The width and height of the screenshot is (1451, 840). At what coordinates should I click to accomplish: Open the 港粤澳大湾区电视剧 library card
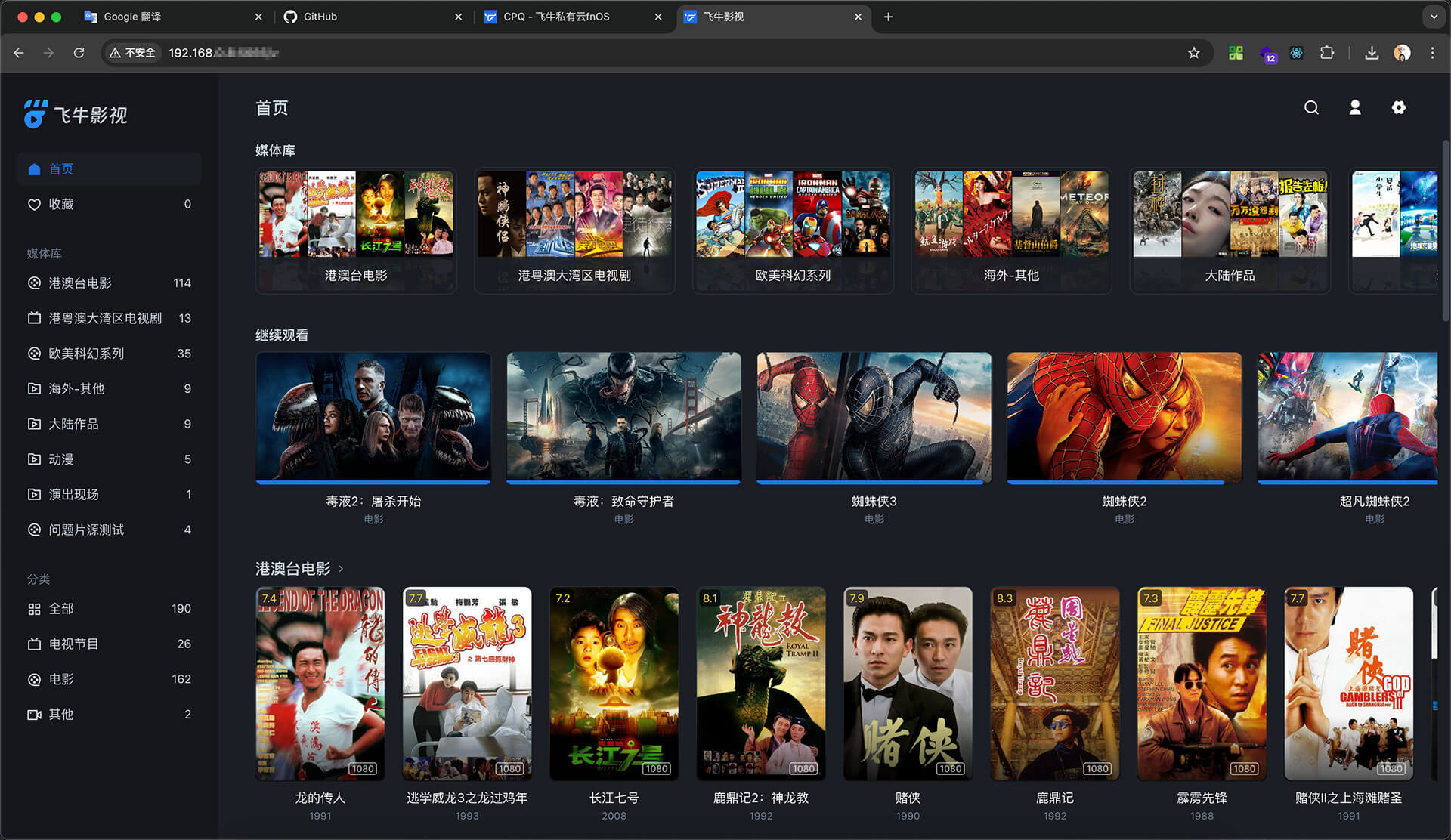click(574, 230)
